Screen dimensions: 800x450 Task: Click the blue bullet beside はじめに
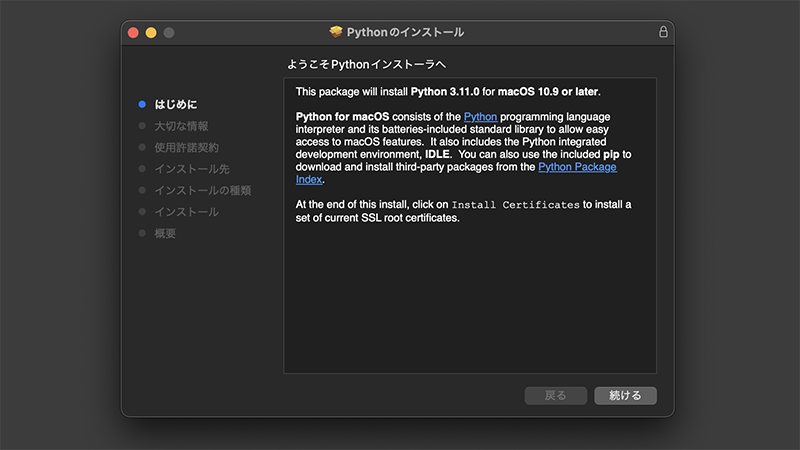pos(142,104)
